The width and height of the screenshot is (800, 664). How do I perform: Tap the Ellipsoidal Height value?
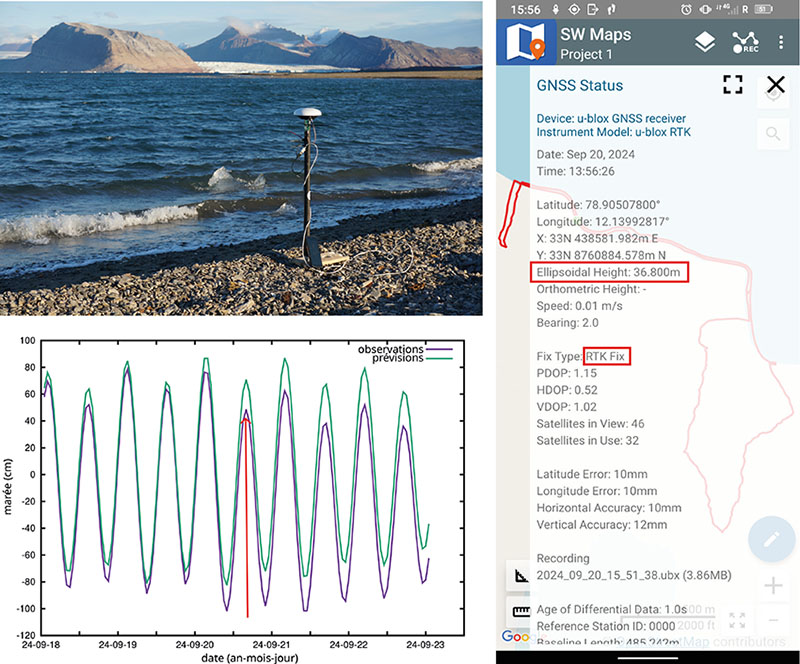click(x=610, y=273)
